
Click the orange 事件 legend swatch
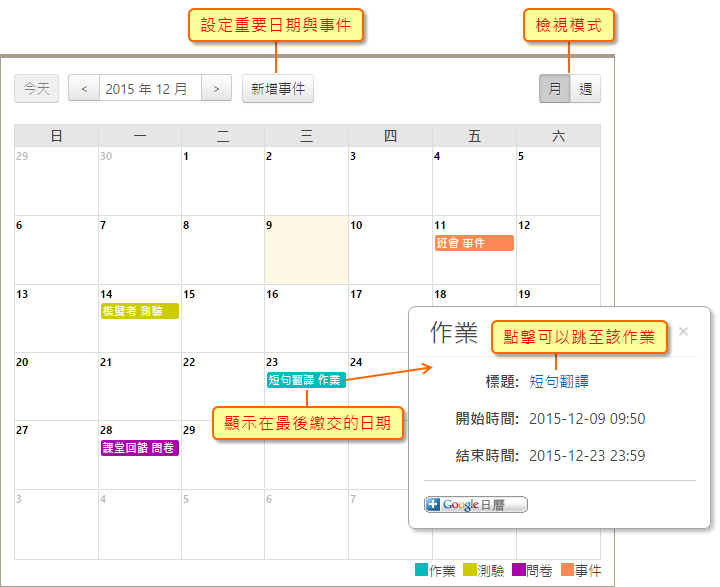[x=567, y=570]
